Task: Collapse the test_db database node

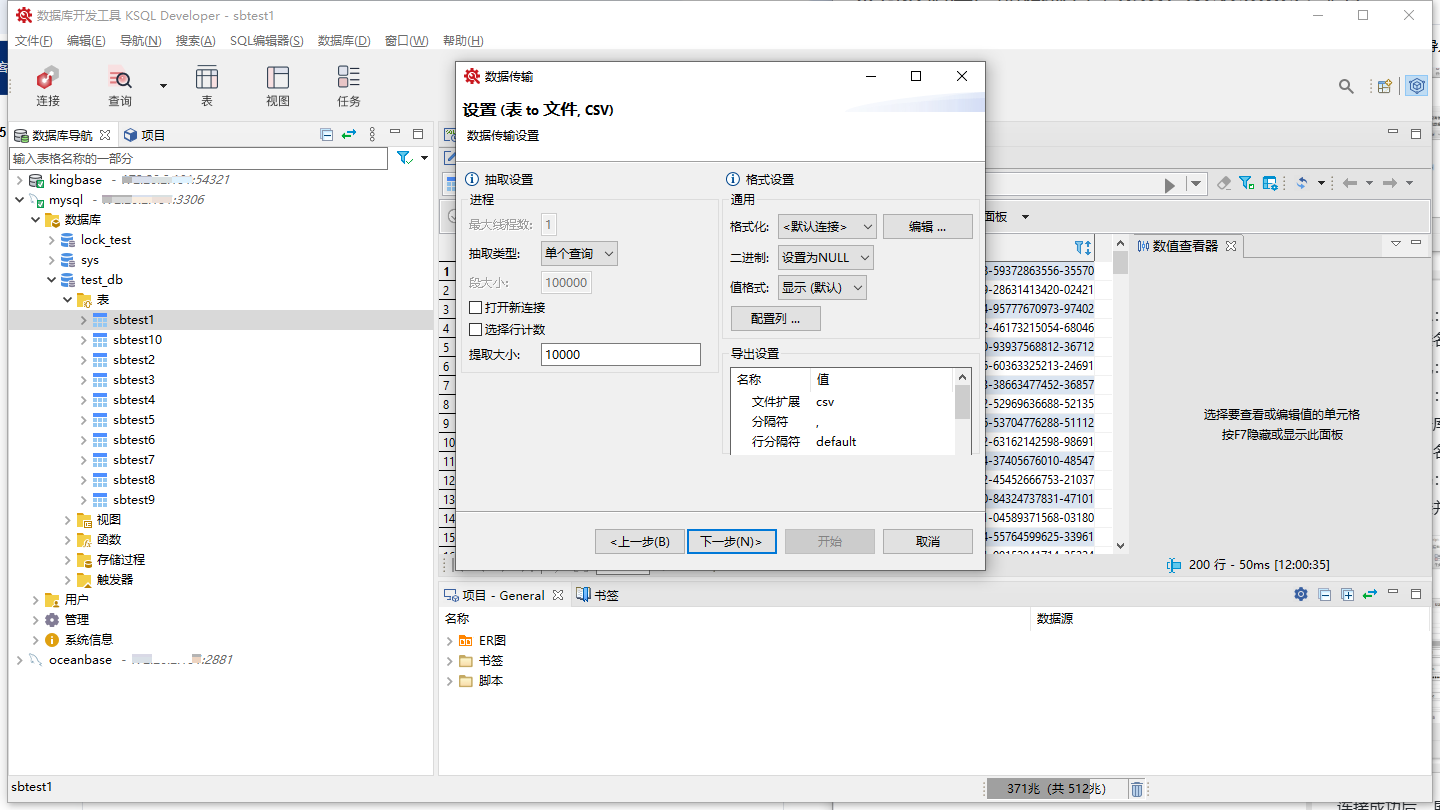Action: click(x=53, y=280)
